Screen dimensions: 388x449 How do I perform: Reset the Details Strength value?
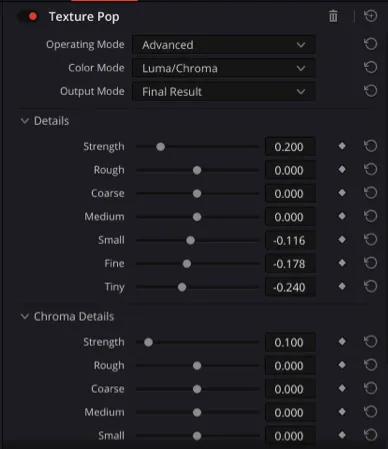point(370,146)
